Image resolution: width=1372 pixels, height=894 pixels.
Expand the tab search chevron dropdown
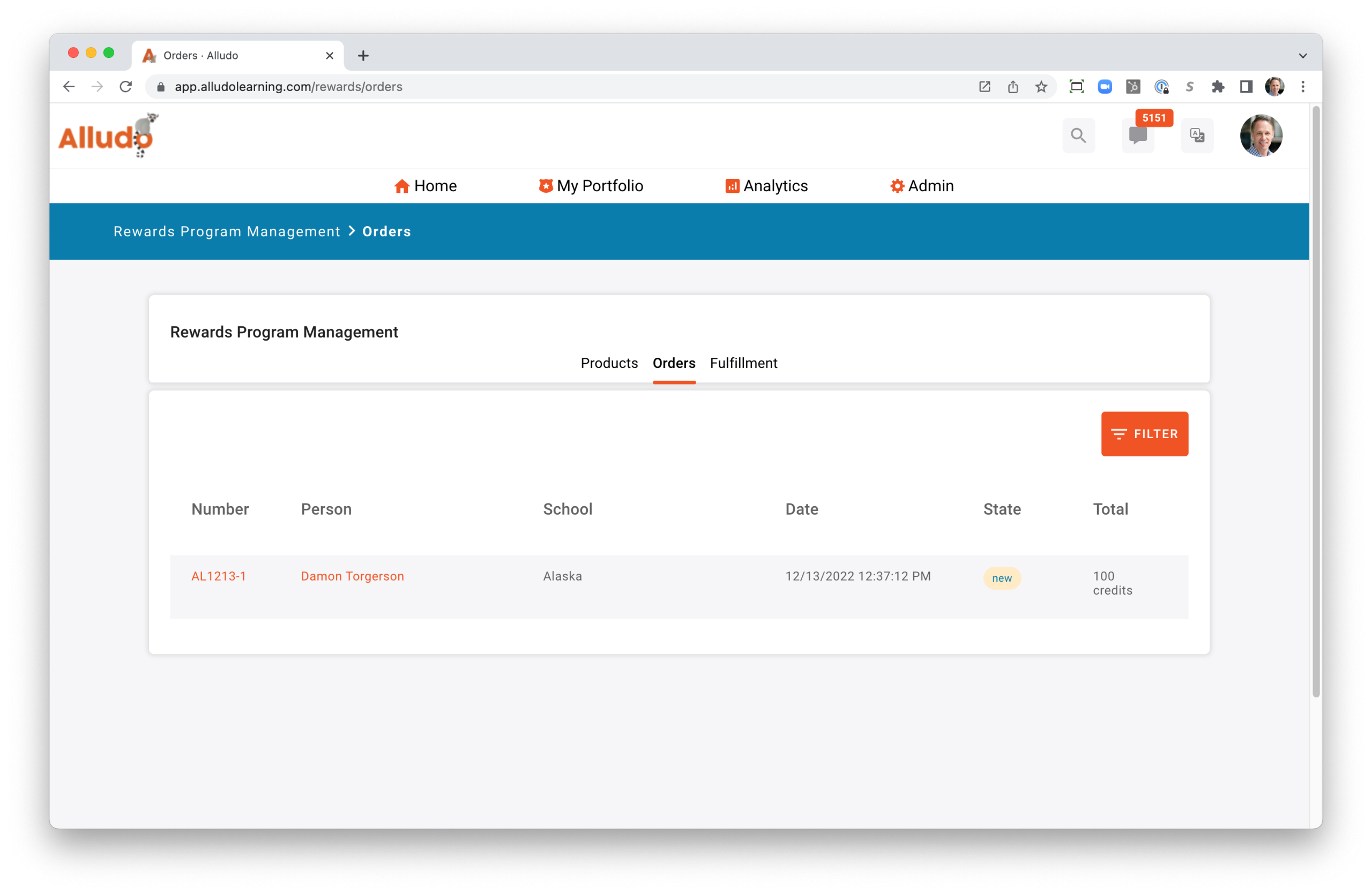[x=1303, y=55]
